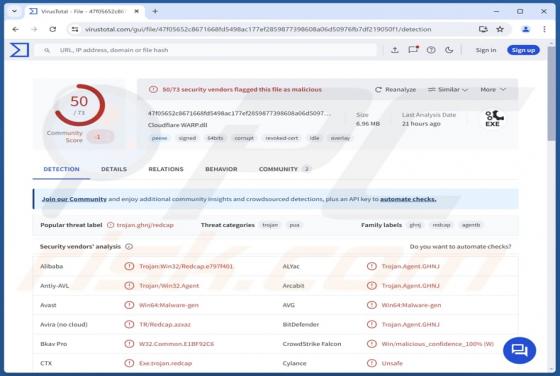Screen dimensions: 560x376
Task: Click the page vertical scrollbar
Action: click(551, 207)
